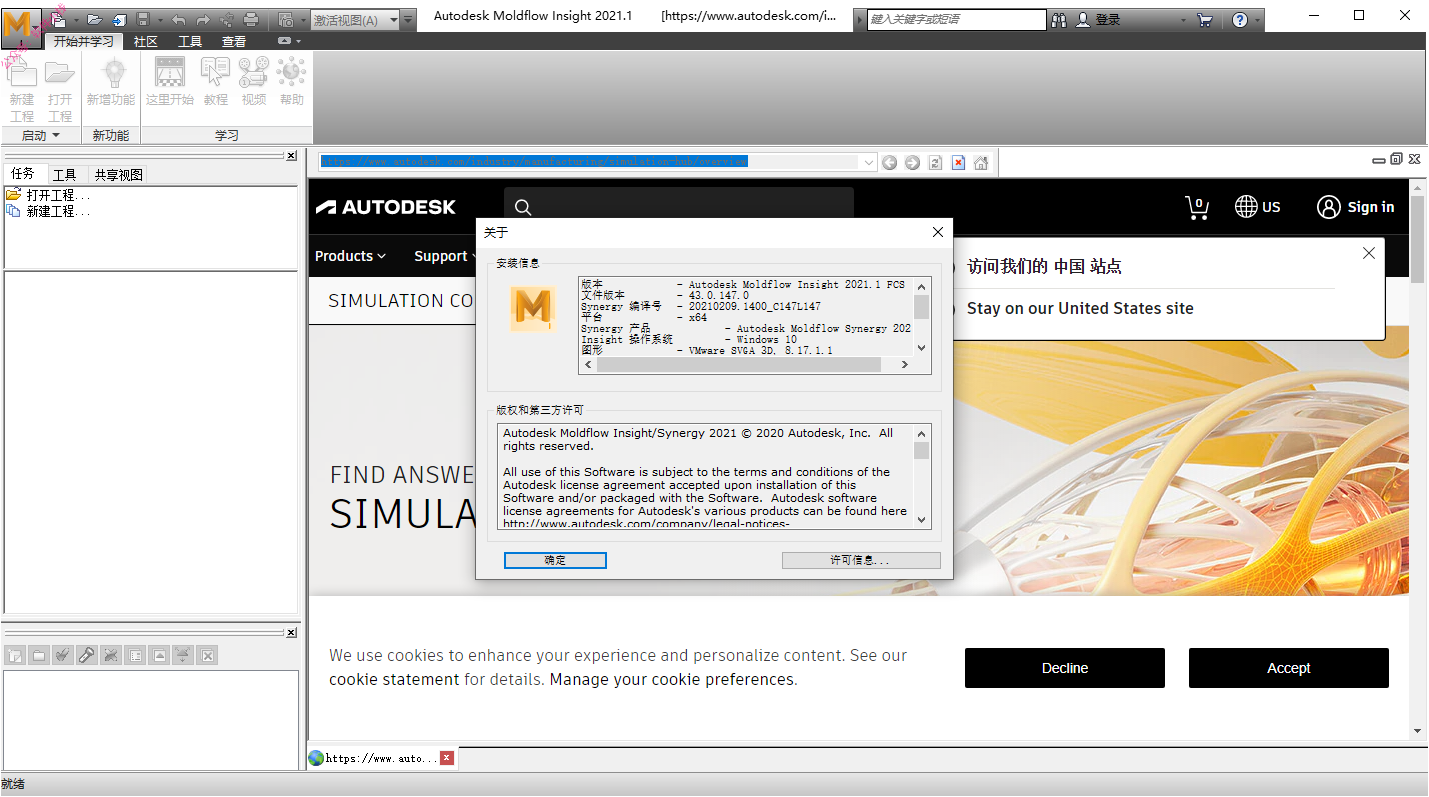Viewport: 1429px width, 797px height.
Task: Expand the 激活视图(A) dropdown
Action: tap(393, 20)
